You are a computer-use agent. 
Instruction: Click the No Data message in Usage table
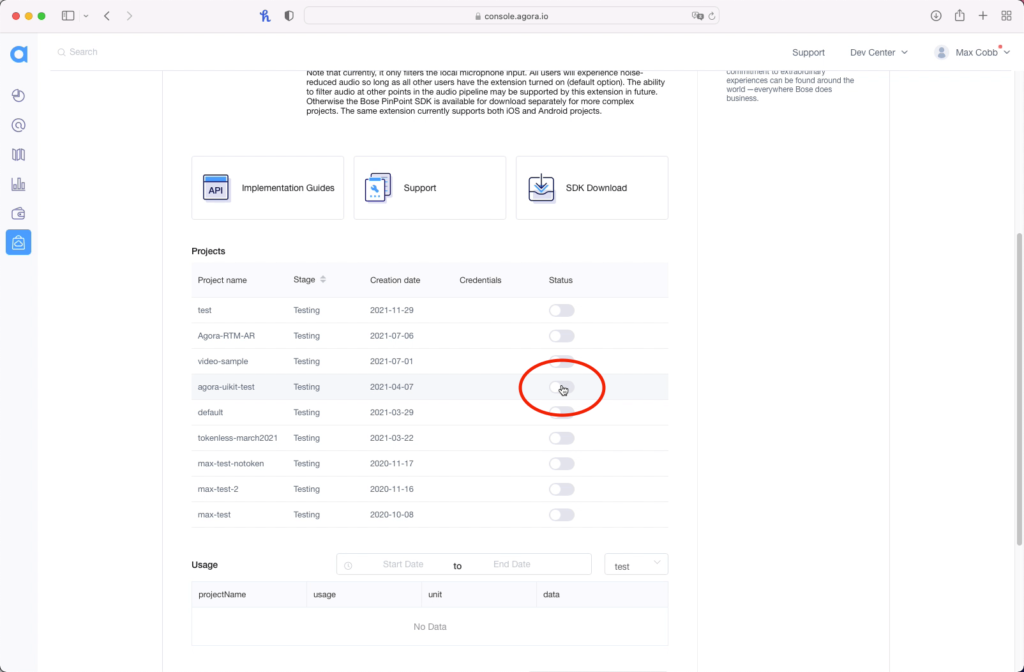point(430,627)
